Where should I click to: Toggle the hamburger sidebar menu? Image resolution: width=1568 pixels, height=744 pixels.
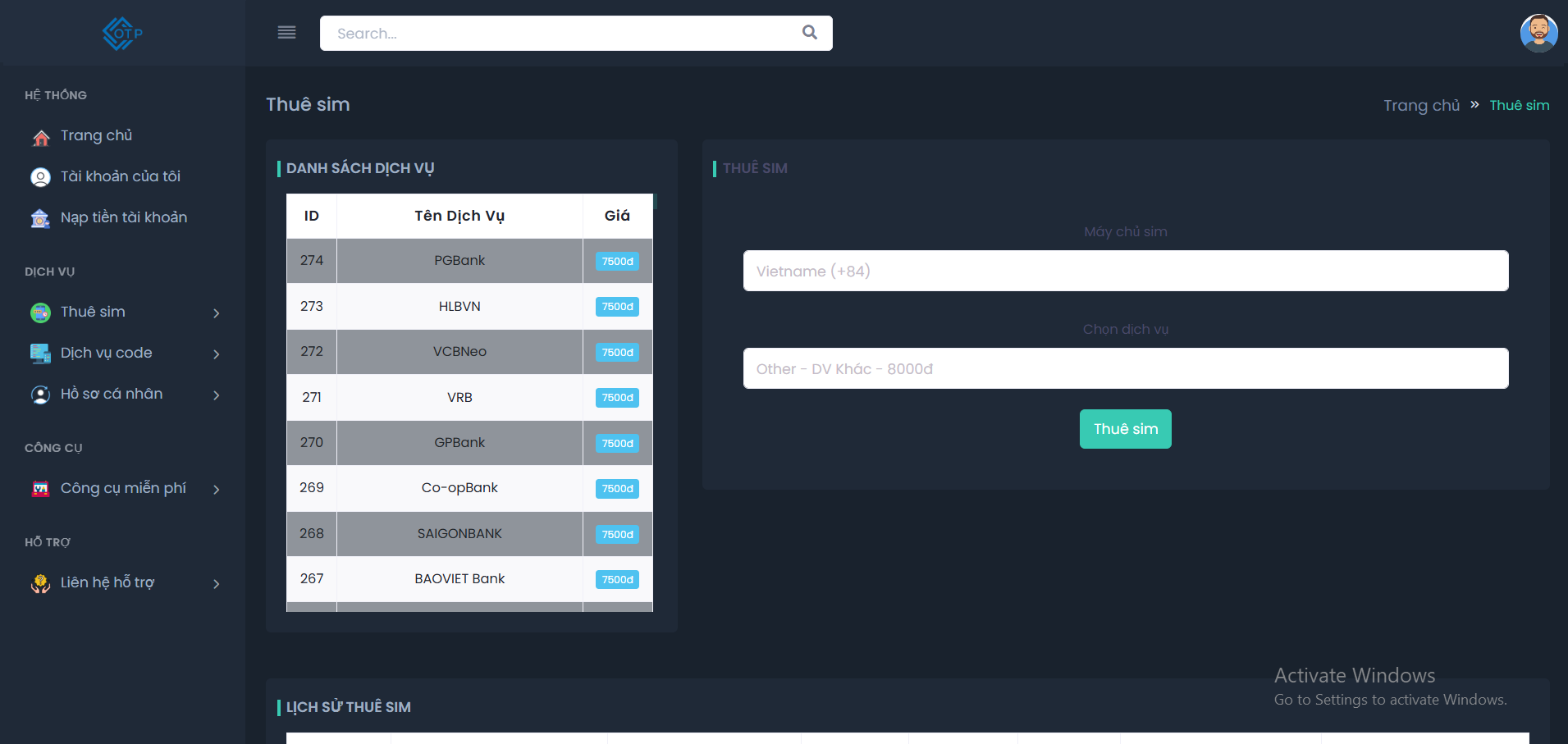click(286, 33)
